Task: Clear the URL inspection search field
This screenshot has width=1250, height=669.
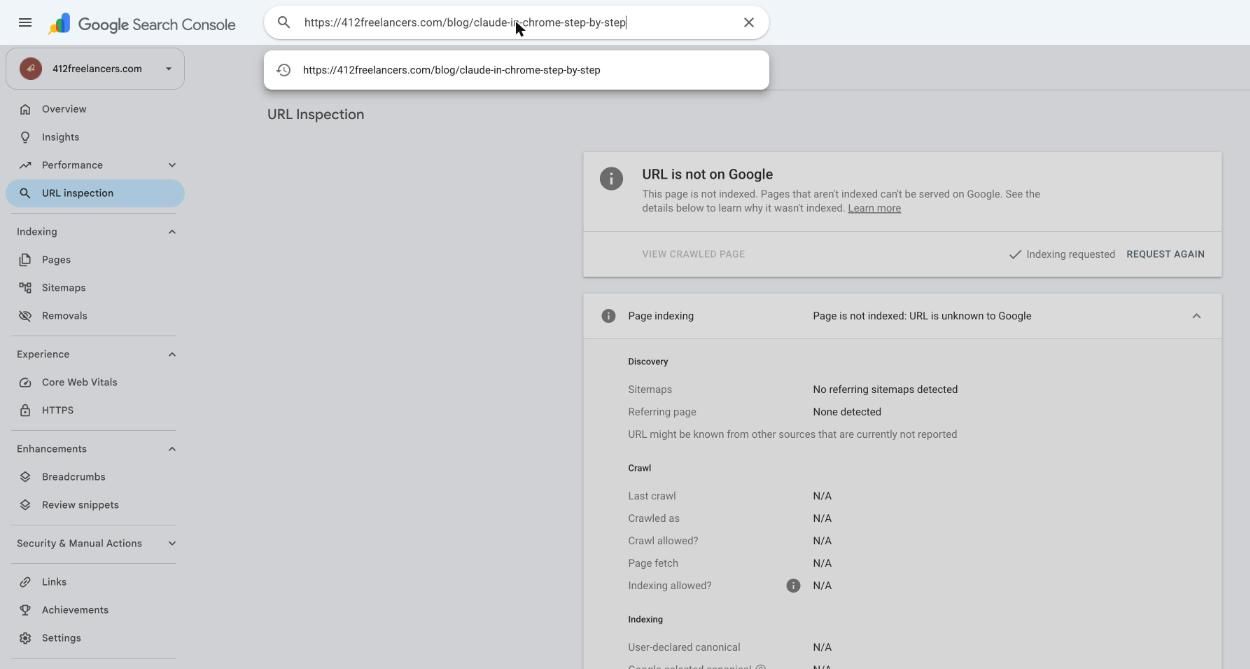Action: click(x=748, y=22)
